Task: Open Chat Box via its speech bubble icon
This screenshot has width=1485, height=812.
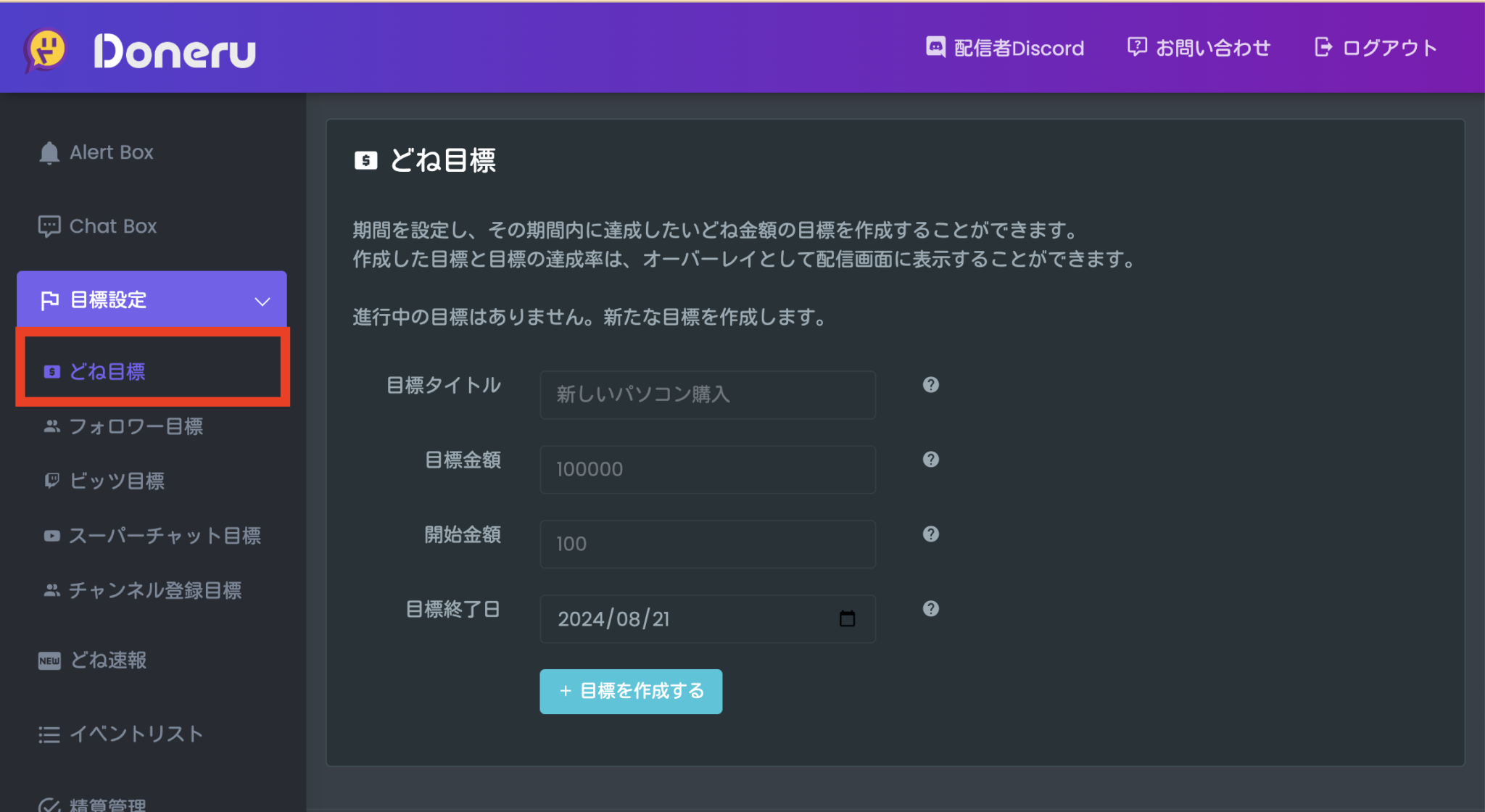Action: pos(49,225)
